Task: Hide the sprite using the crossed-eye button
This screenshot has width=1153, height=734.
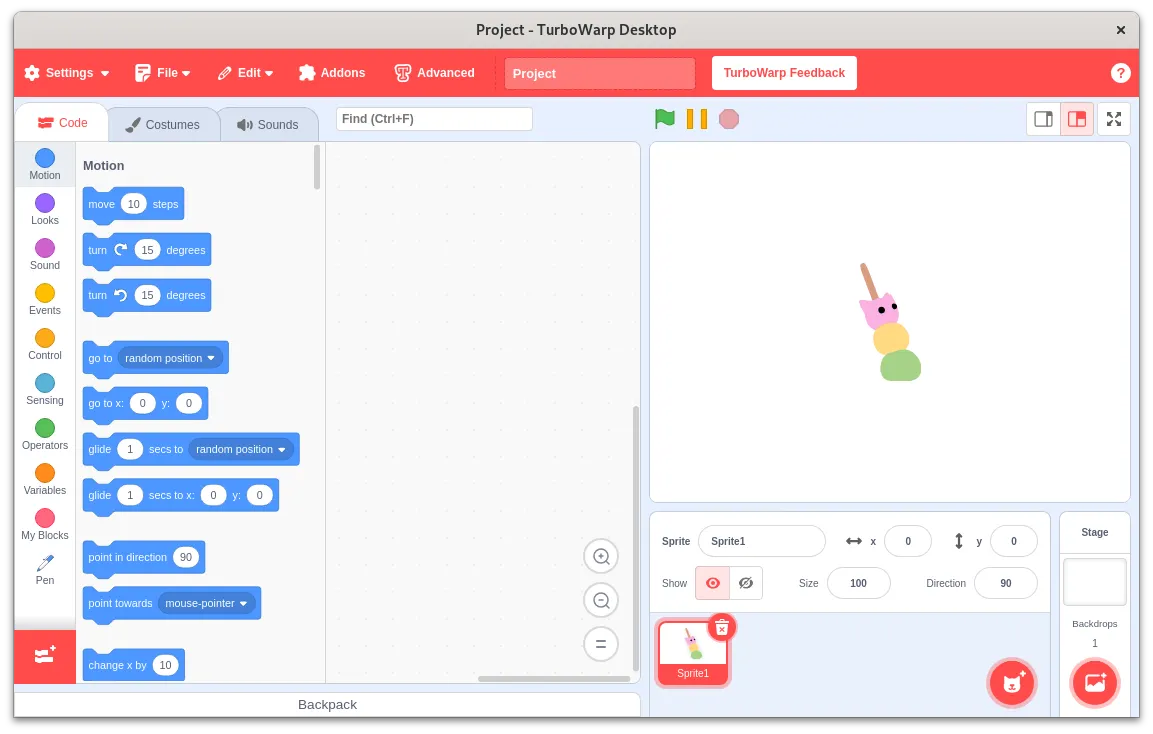Action: click(x=746, y=583)
